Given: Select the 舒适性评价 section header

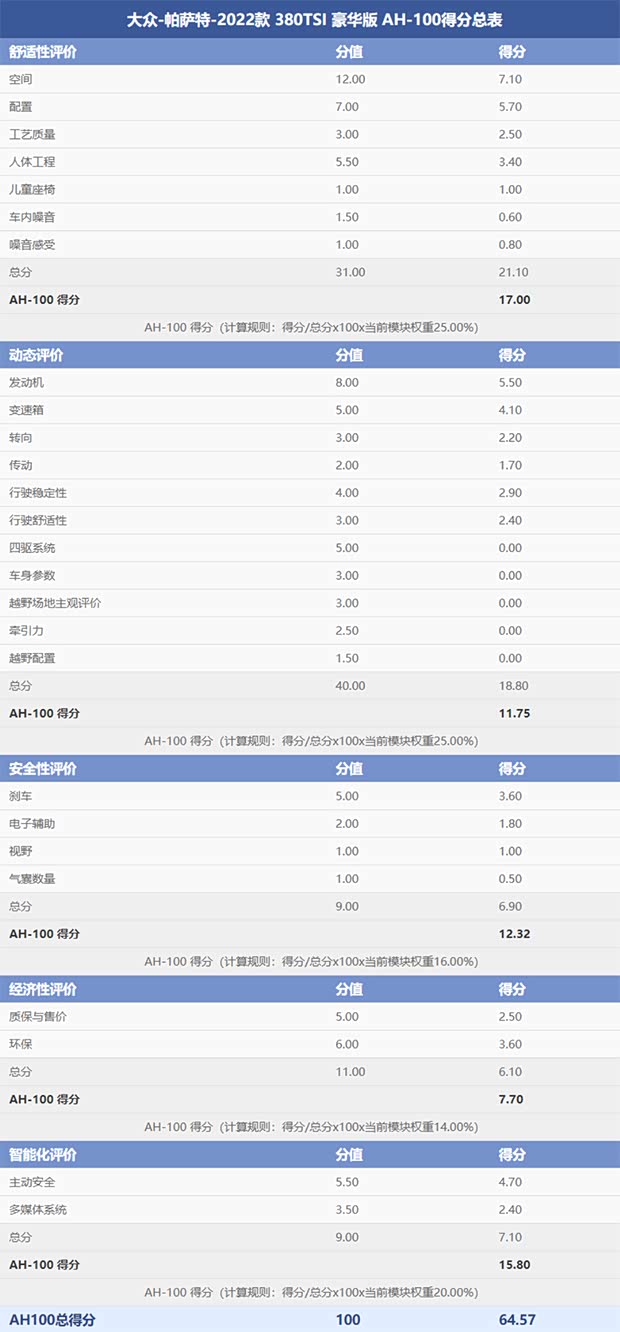Looking at the screenshot, I should coord(43,51).
